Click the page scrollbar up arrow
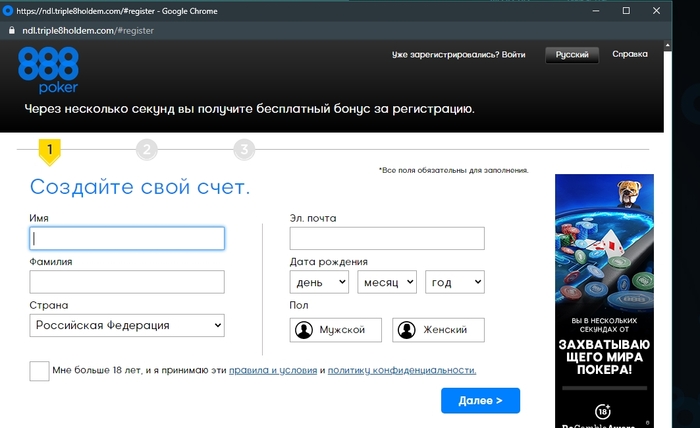 pyautogui.click(x=667, y=46)
